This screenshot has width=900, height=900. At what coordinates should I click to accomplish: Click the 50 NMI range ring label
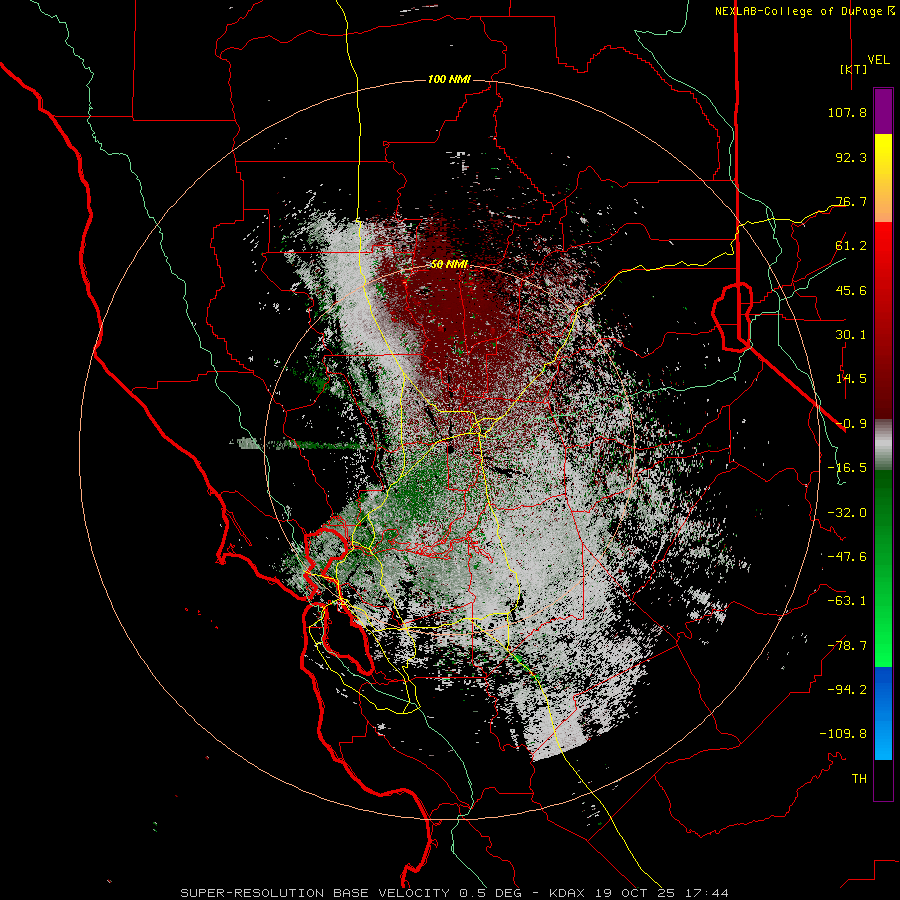click(449, 265)
